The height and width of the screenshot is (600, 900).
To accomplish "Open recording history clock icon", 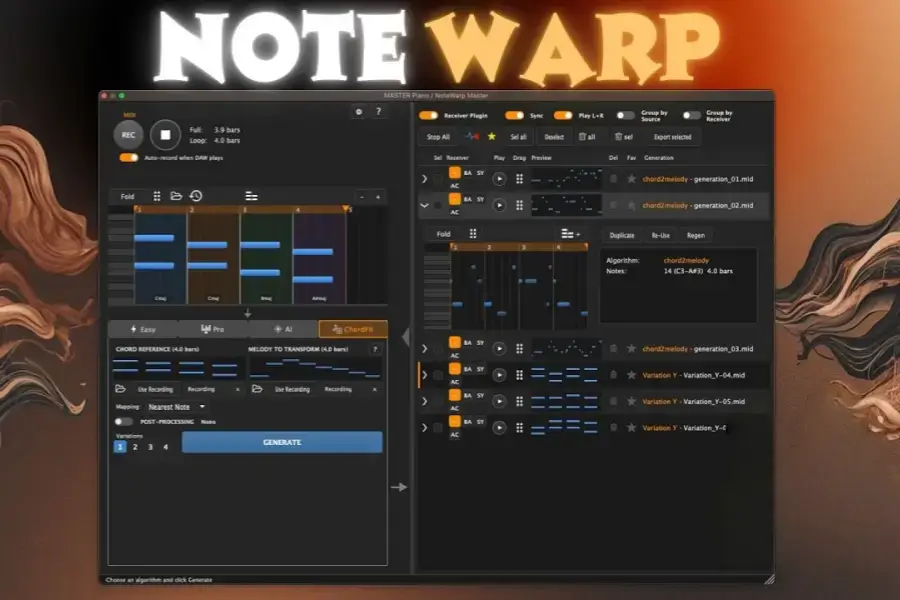I will (x=196, y=196).
